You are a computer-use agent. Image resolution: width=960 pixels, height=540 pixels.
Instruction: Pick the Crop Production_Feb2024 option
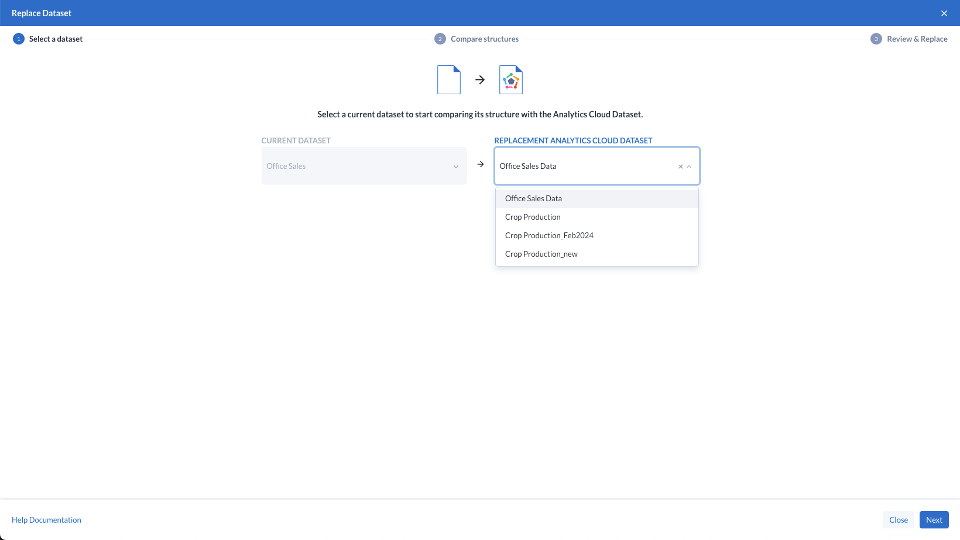point(549,236)
